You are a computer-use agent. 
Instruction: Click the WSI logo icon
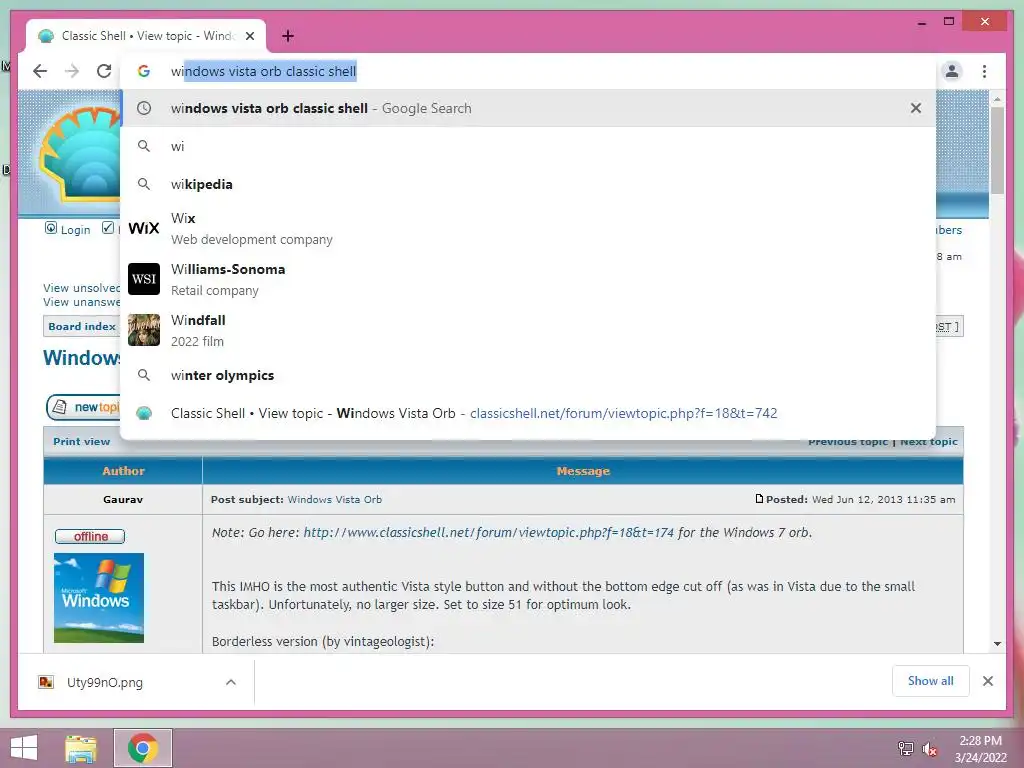pos(144,280)
